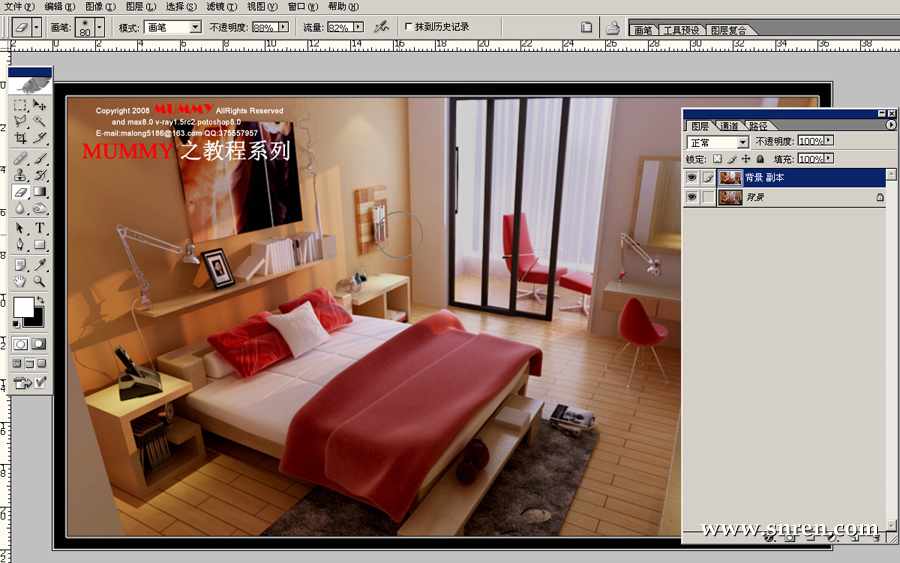
Task: Open the 图层复合 palette tab
Action: [728, 30]
